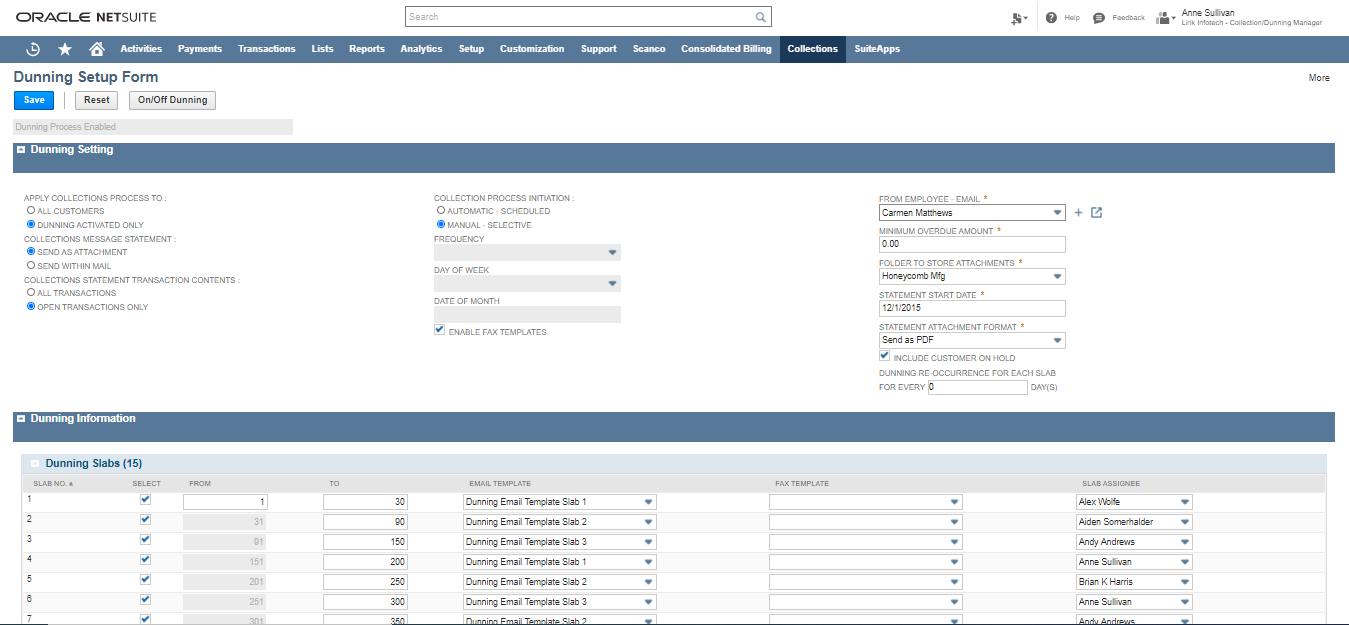The width and height of the screenshot is (1349, 625).
Task: Toggle the Include Customer On Hold checkbox
Action: point(884,356)
